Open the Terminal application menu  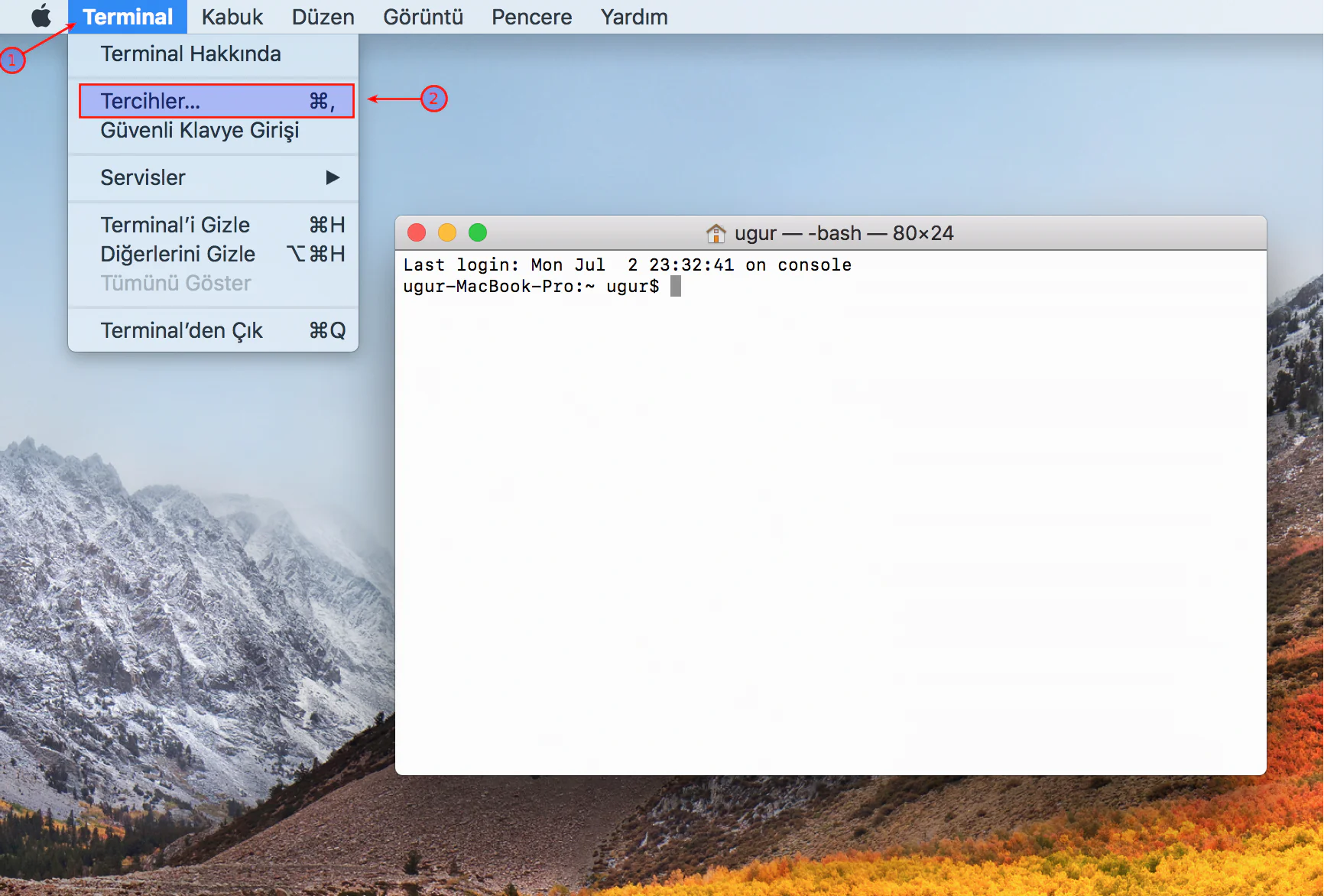click(x=128, y=17)
